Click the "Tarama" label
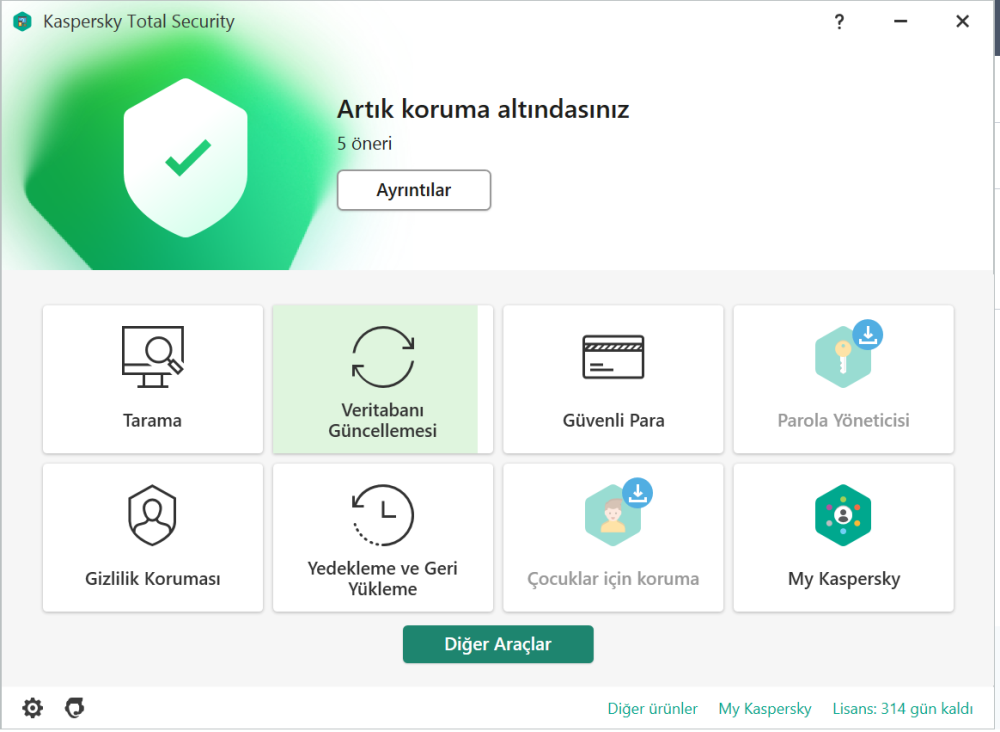1000x732 pixels. (152, 420)
